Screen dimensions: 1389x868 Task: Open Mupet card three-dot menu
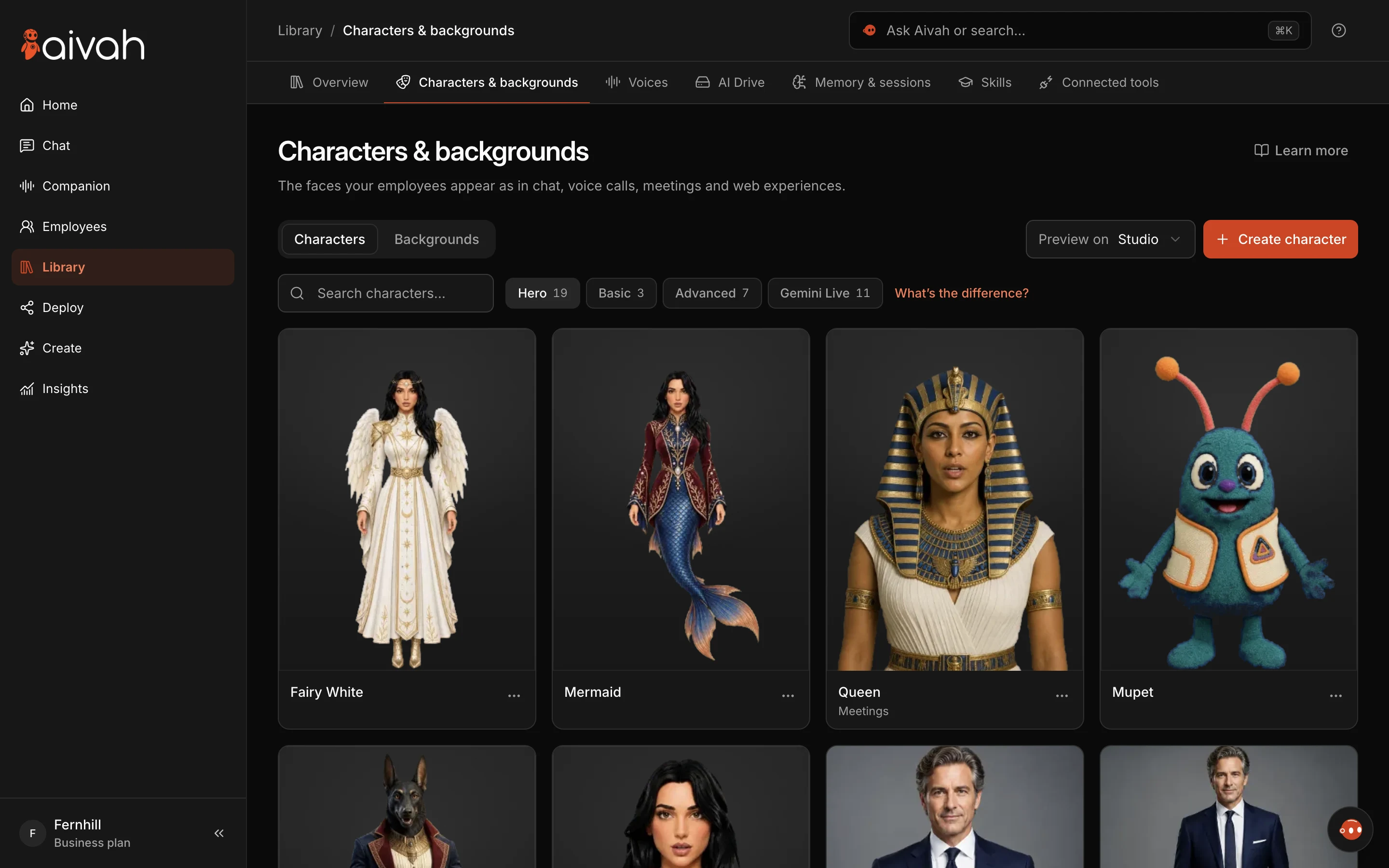pos(1335,695)
